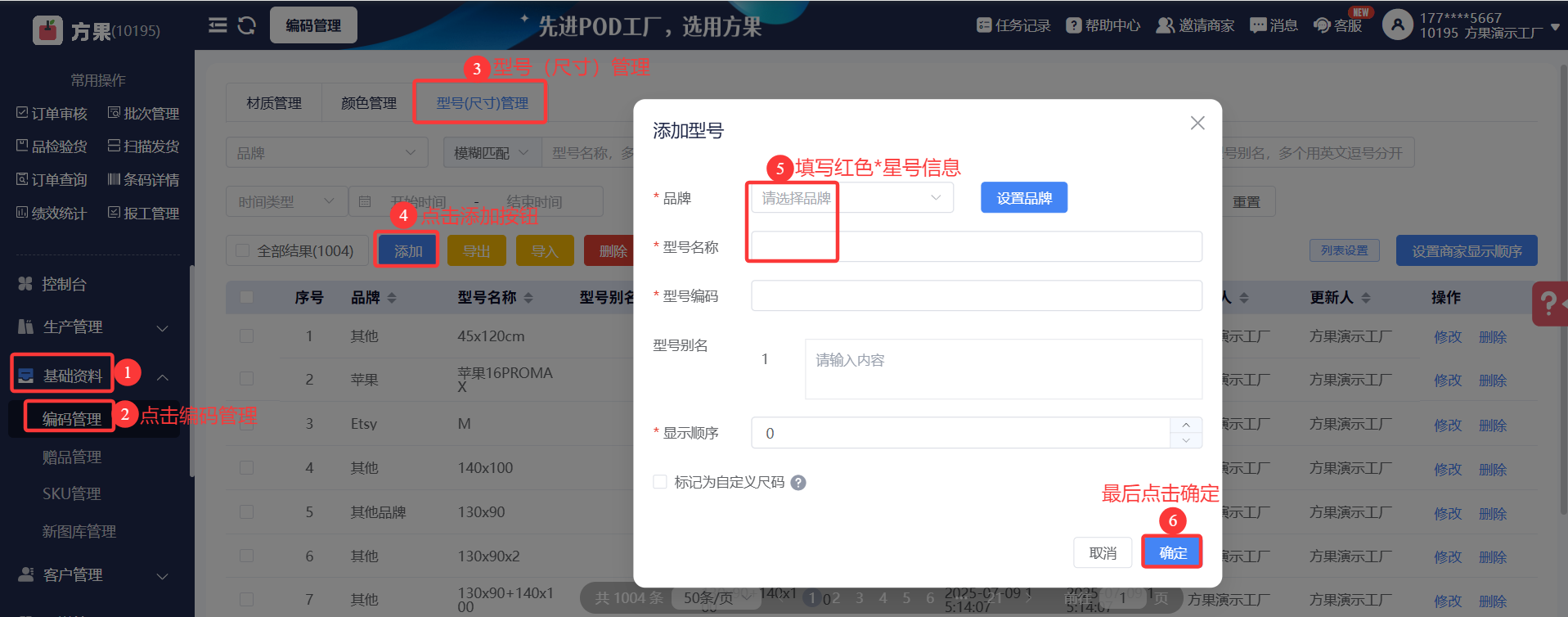Open 消息 messages
Screen dimensions: 1568x617
pos(1274,25)
